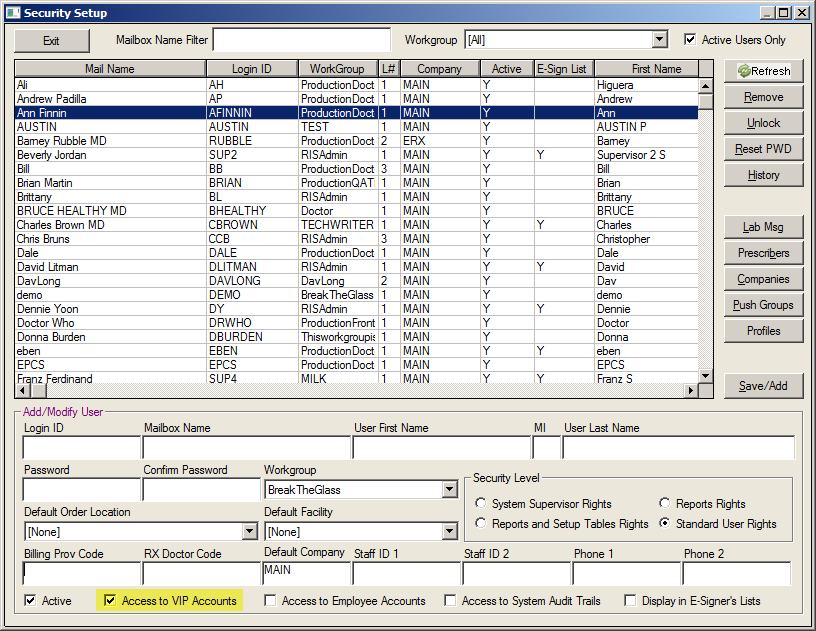Click the Refresh button with green icon
This screenshot has height=631, width=816.
point(763,71)
